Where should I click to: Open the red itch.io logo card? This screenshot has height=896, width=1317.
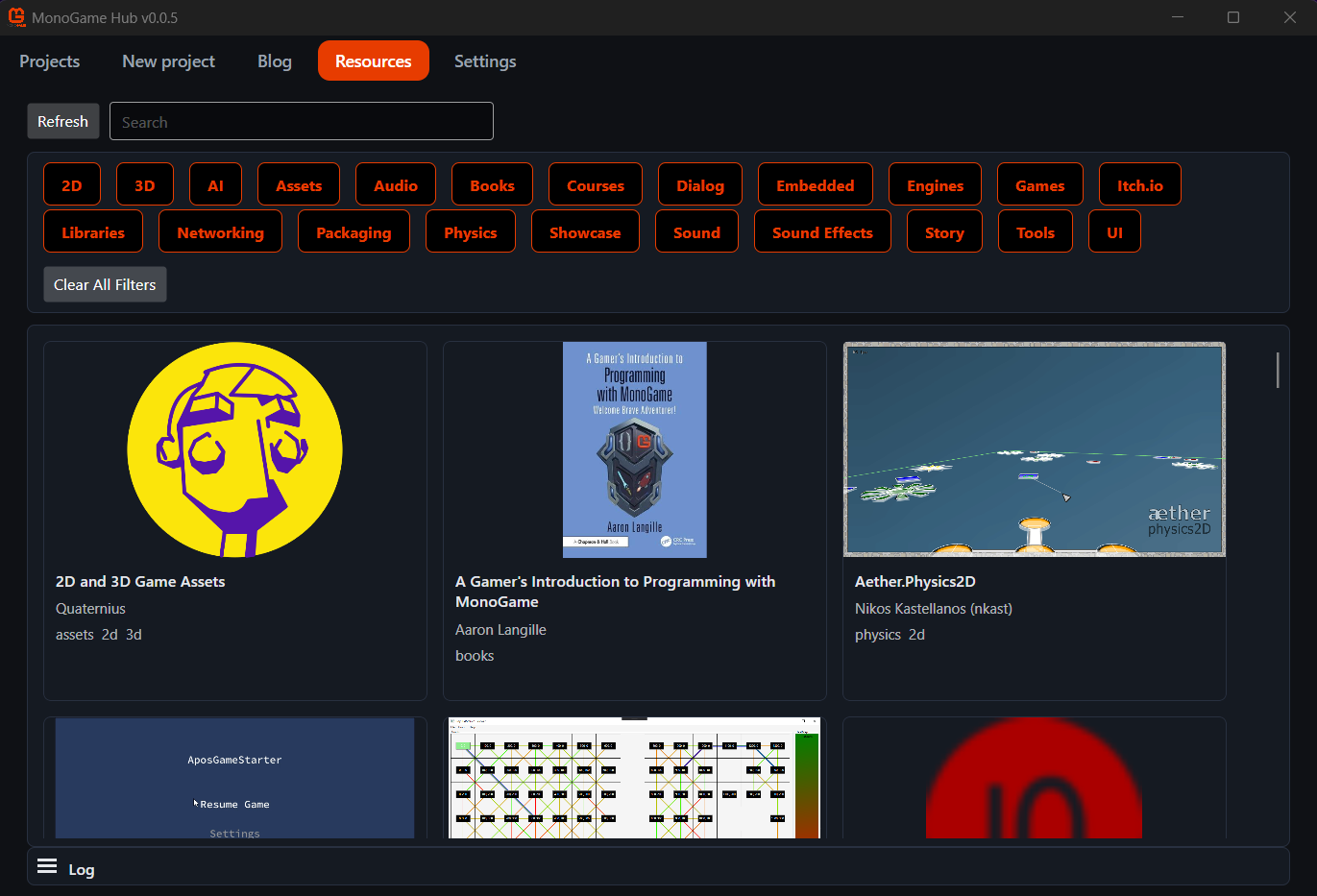(x=1035, y=778)
